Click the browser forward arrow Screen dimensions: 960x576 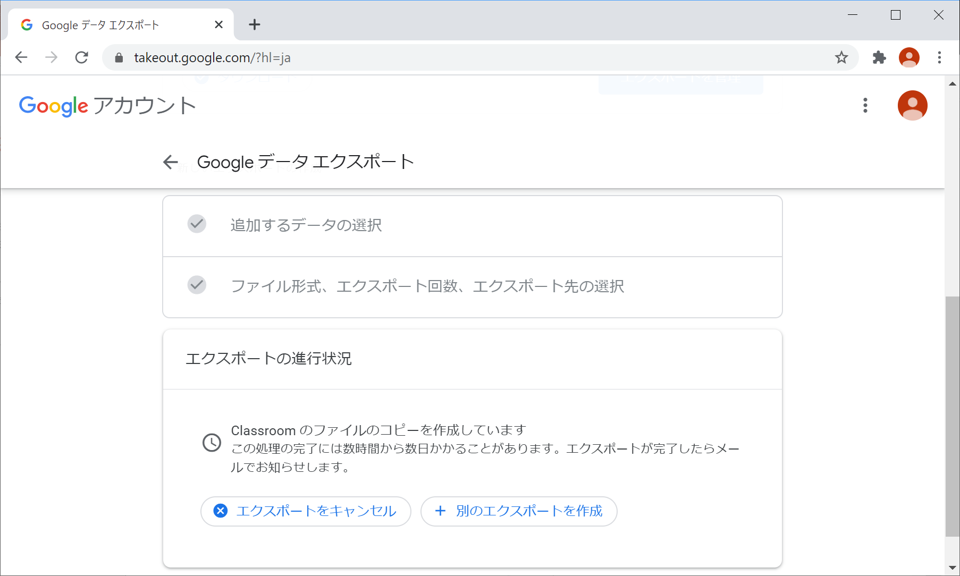[51, 58]
